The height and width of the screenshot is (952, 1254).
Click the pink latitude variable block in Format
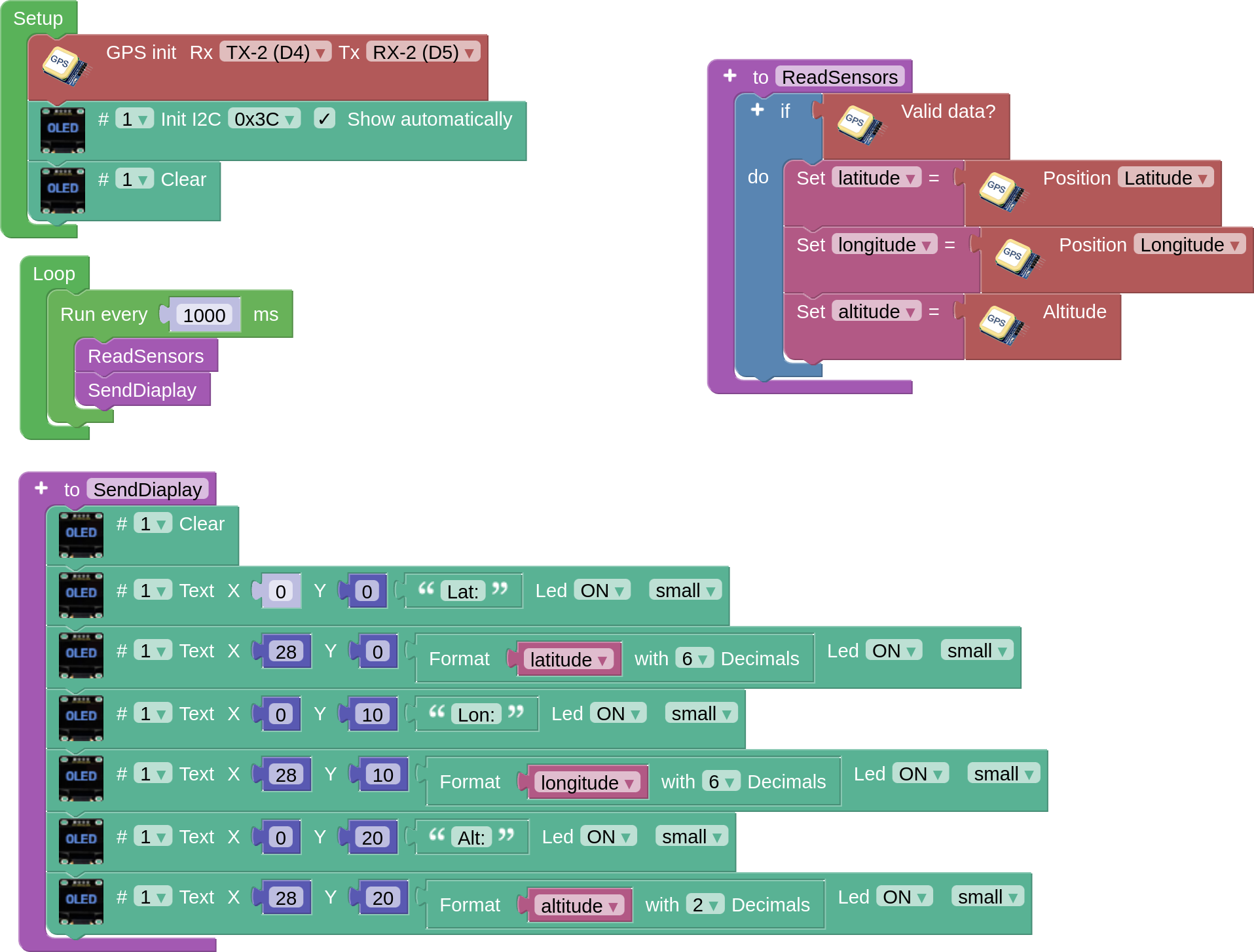pos(568,659)
